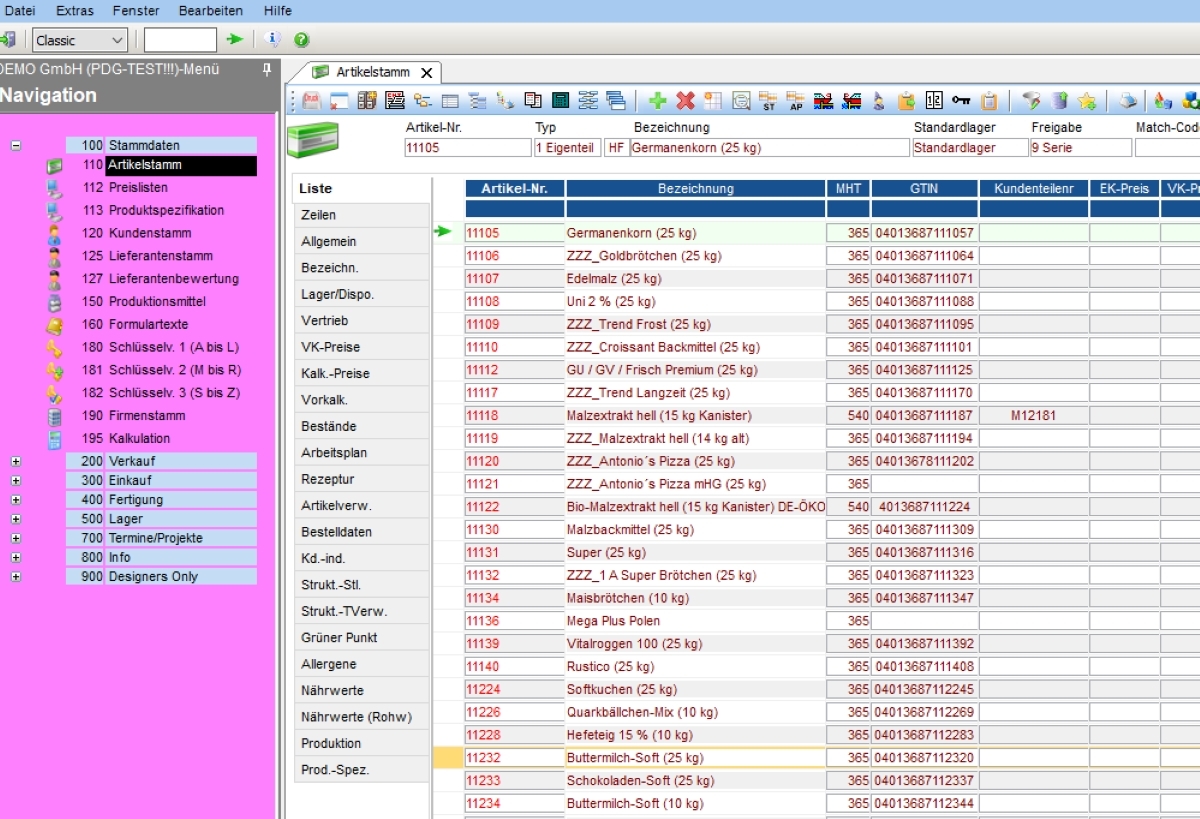Open the Extras menu
1200x819 pixels.
coord(75,11)
